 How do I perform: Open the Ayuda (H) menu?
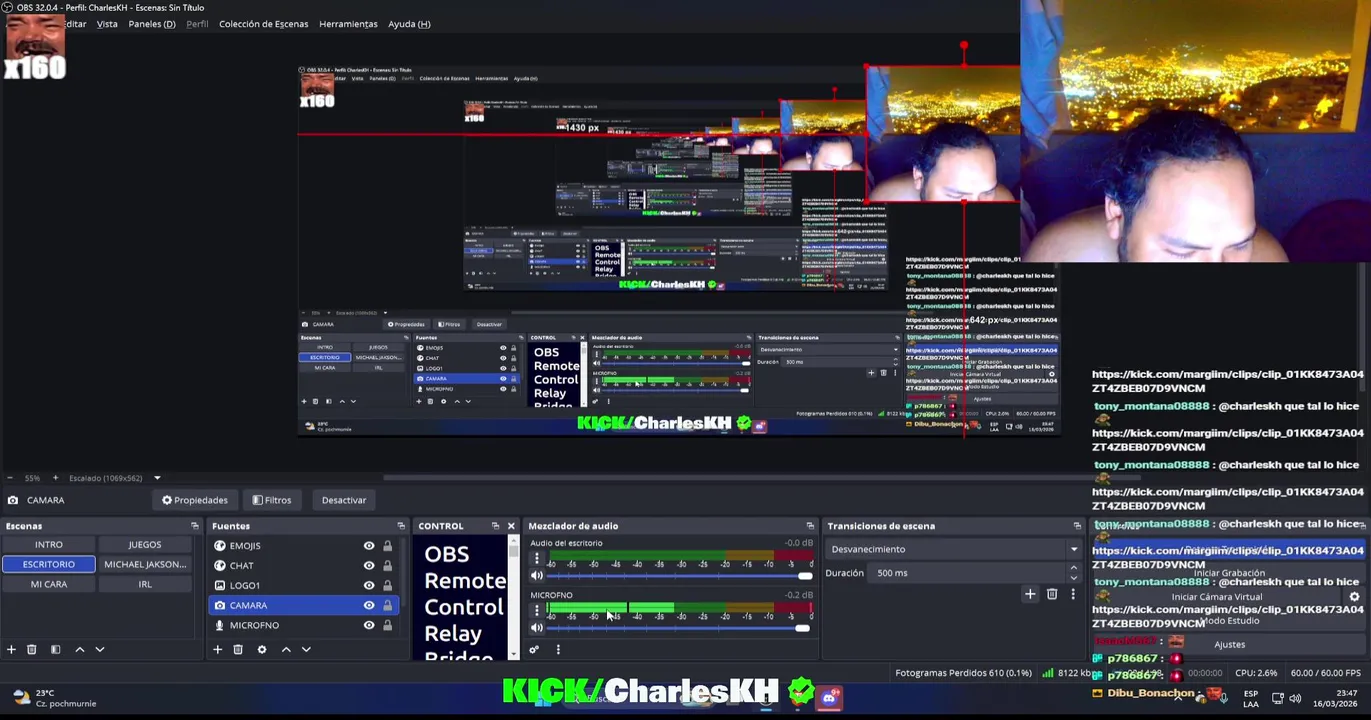click(x=409, y=24)
